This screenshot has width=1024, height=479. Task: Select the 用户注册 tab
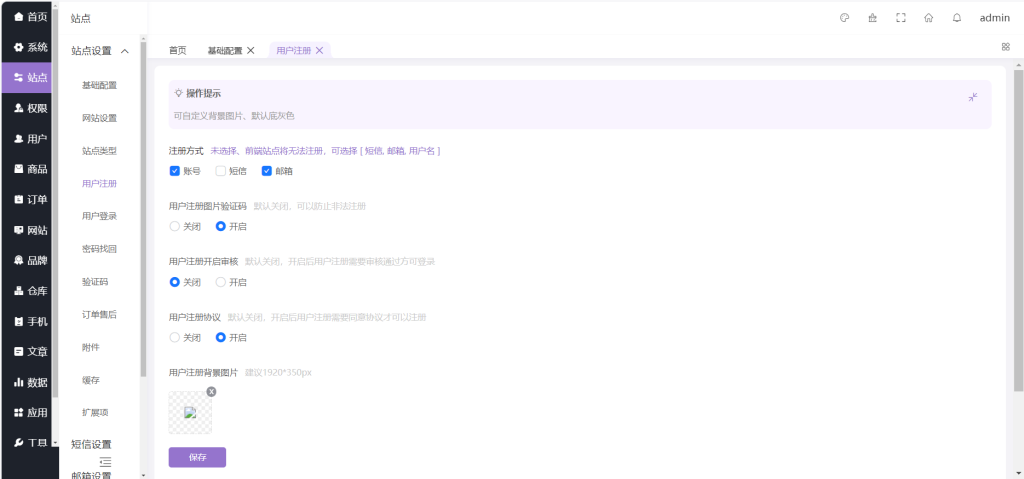pyautogui.click(x=293, y=50)
